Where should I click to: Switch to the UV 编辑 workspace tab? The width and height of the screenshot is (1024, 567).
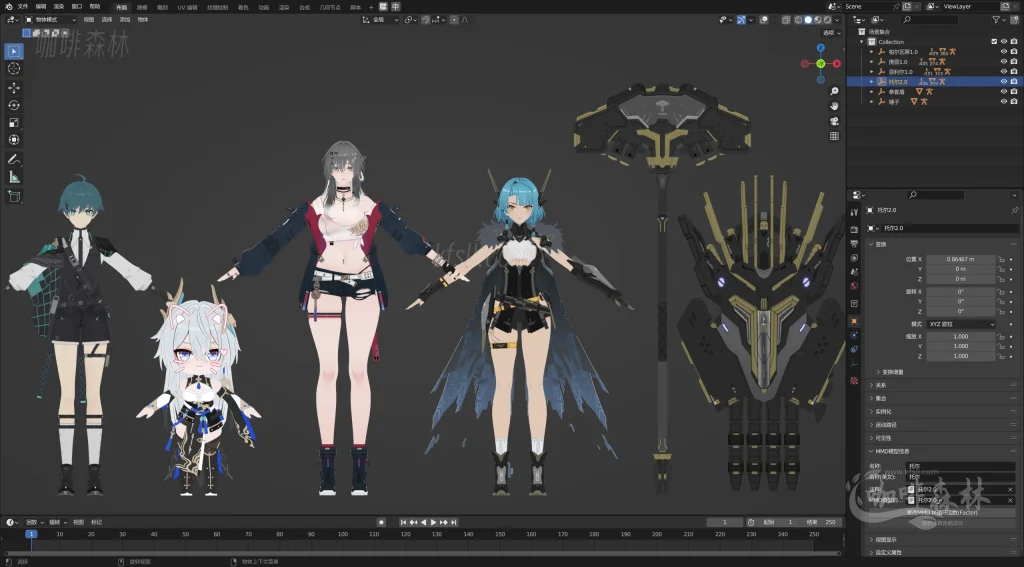point(187,7)
